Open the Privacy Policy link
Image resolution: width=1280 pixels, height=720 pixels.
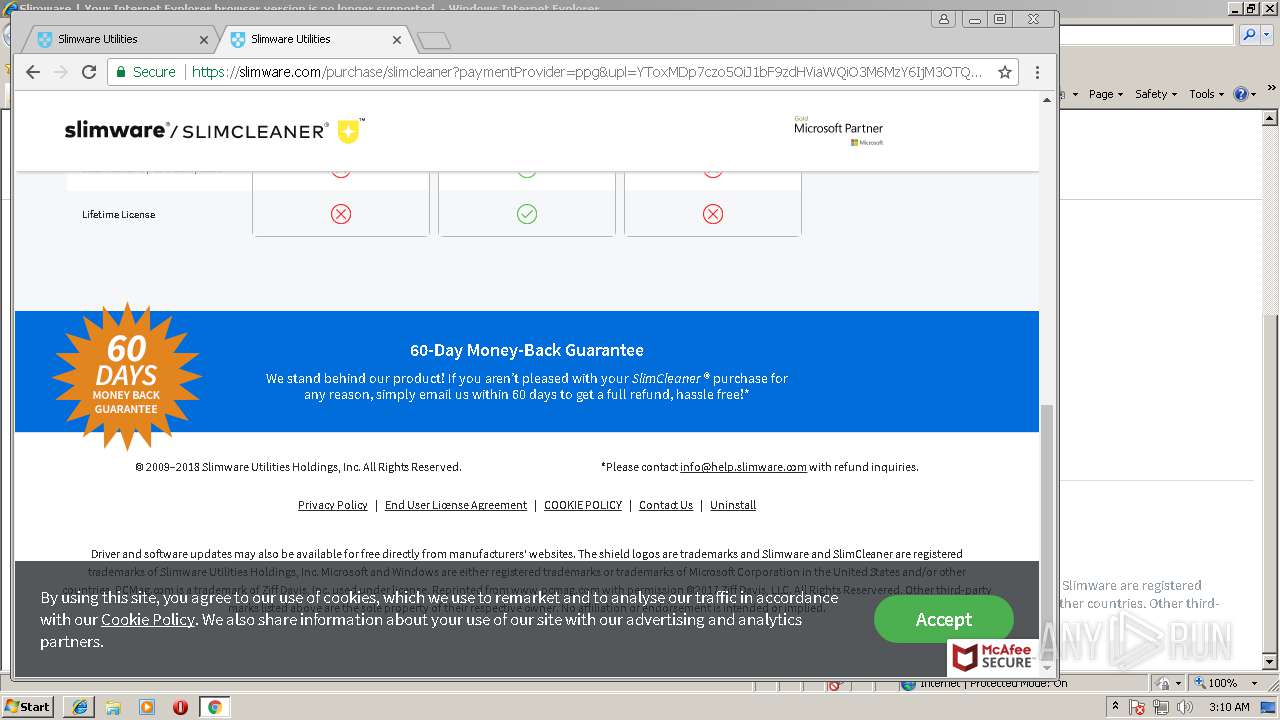coord(333,505)
